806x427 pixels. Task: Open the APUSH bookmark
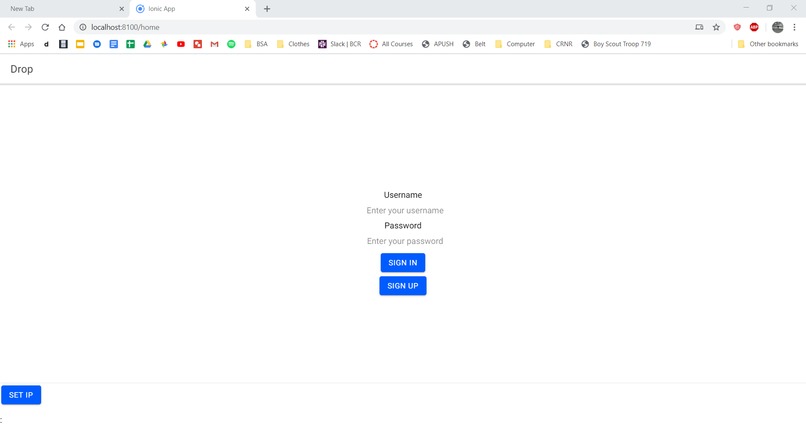point(438,44)
